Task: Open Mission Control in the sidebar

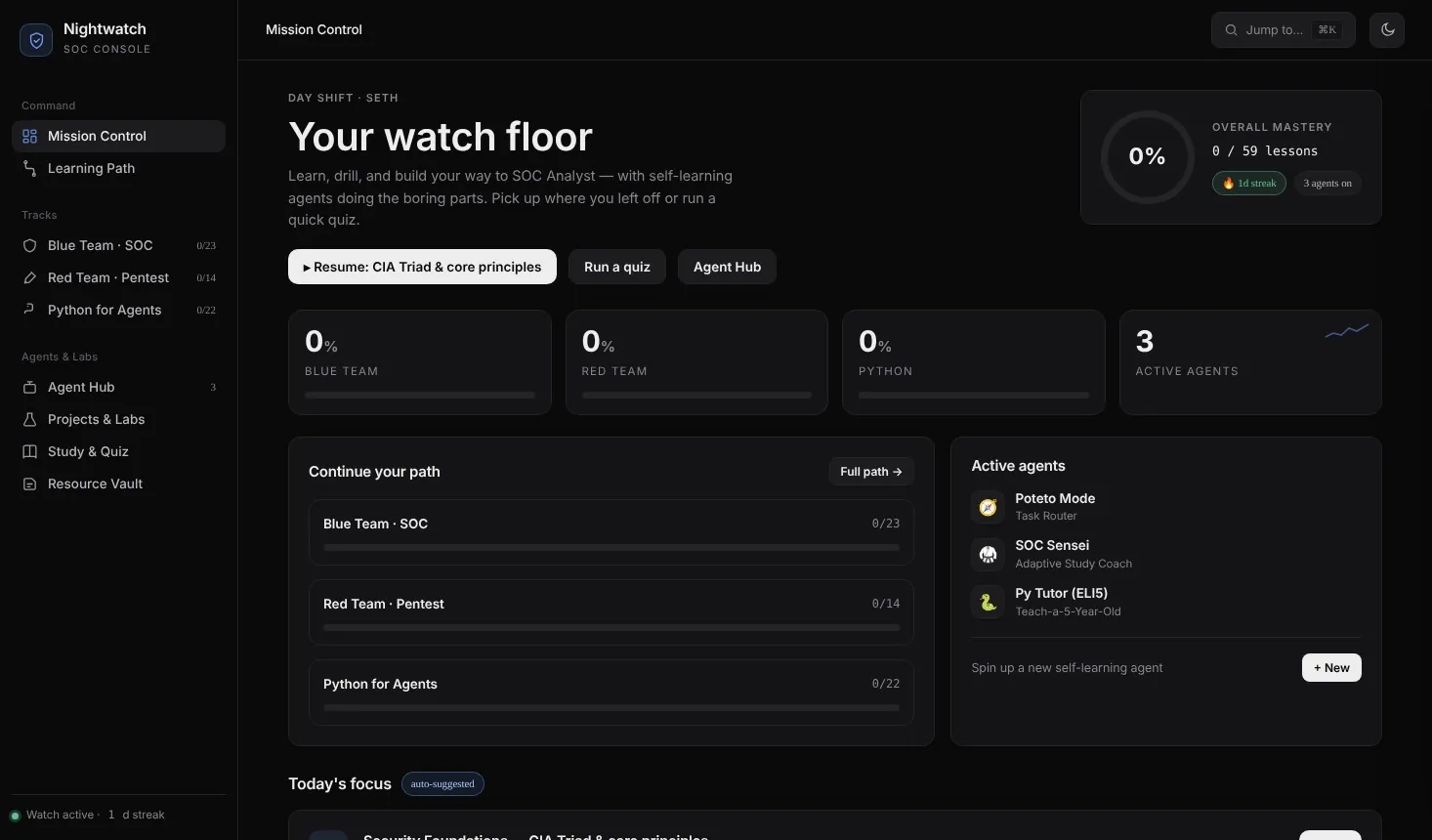Action: tap(118, 137)
